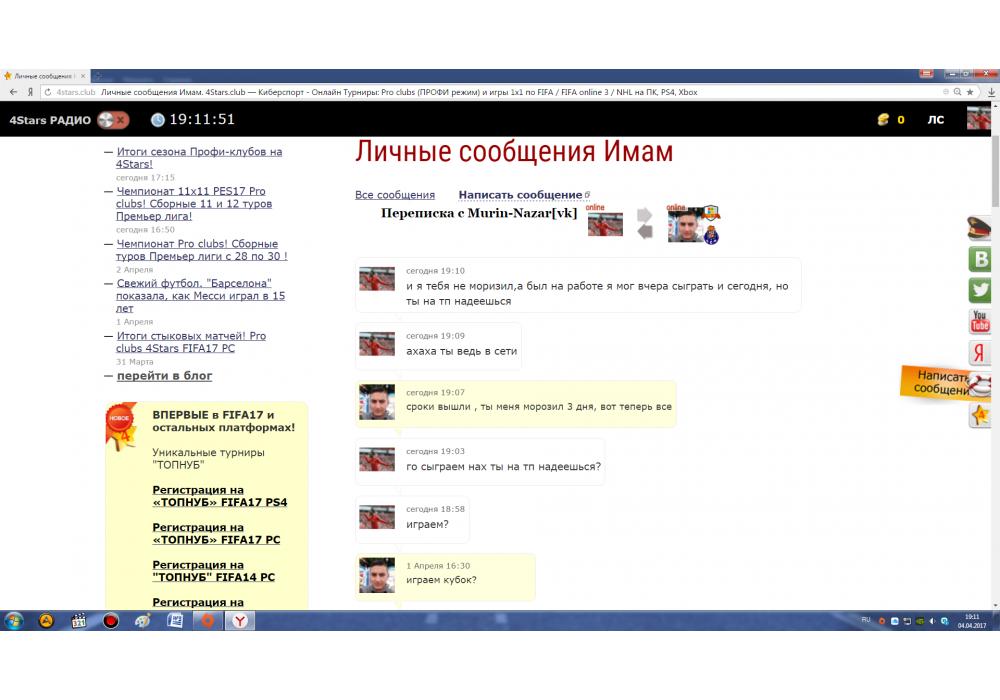The width and height of the screenshot is (1000, 700).
Task: Open the ЛС private messages menu
Action: [935, 120]
